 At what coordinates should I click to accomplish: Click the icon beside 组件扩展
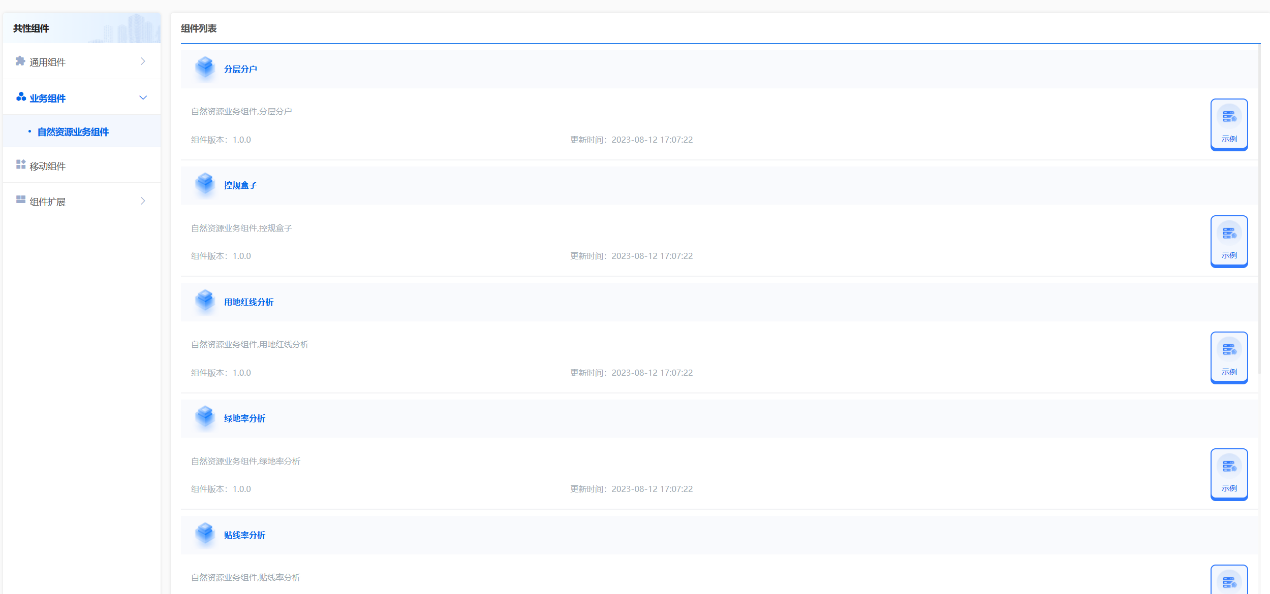[20, 201]
